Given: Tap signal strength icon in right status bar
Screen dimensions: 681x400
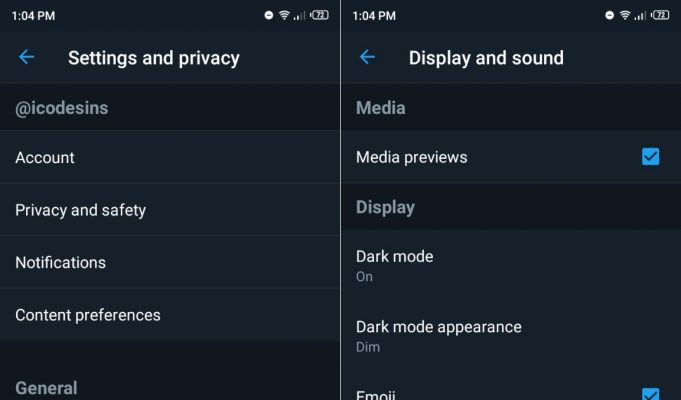Looking at the screenshot, I should tap(640, 16).
